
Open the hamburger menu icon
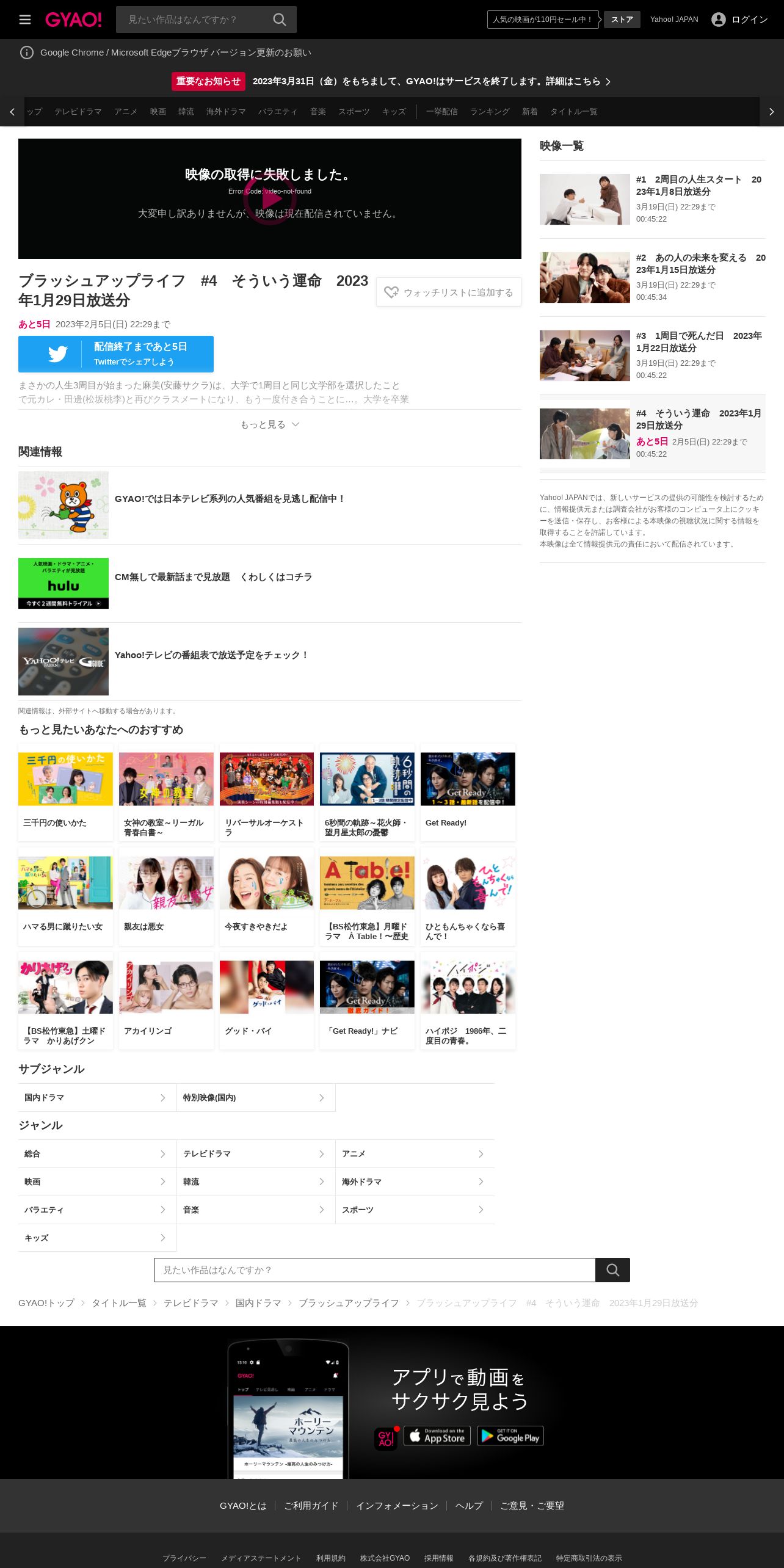click(25, 20)
